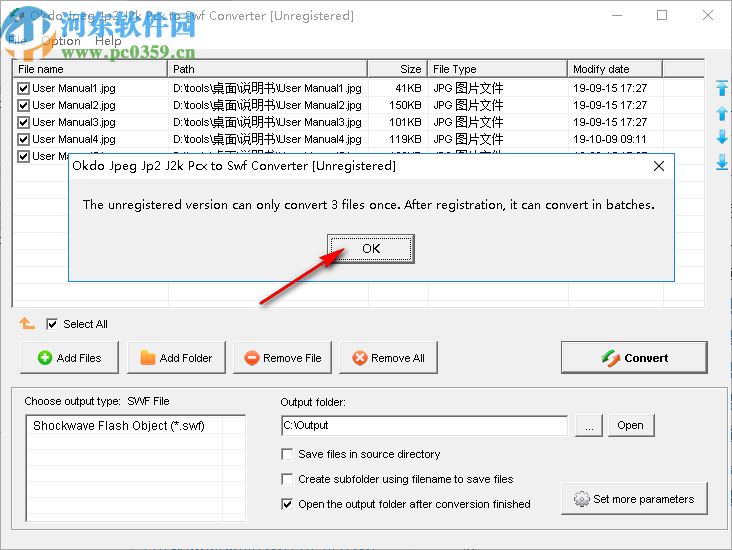Move selected file up arrow icon
732x550 pixels.
coord(722,113)
